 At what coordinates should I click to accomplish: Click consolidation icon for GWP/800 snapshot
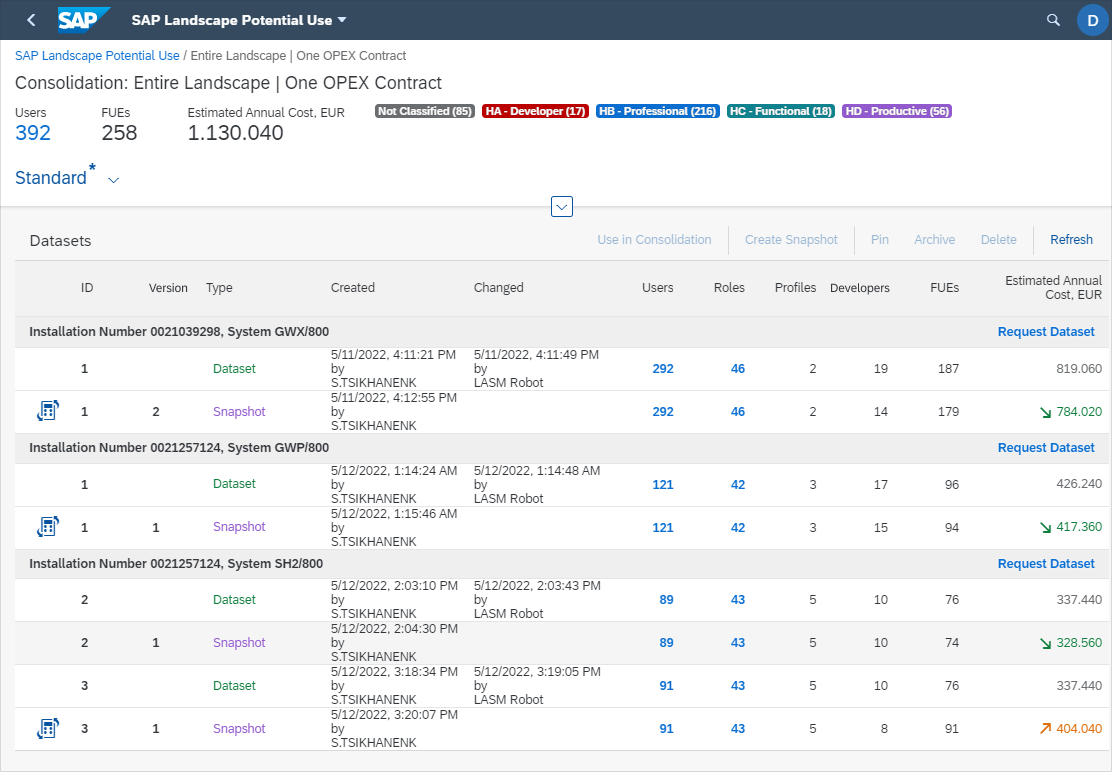(48, 527)
